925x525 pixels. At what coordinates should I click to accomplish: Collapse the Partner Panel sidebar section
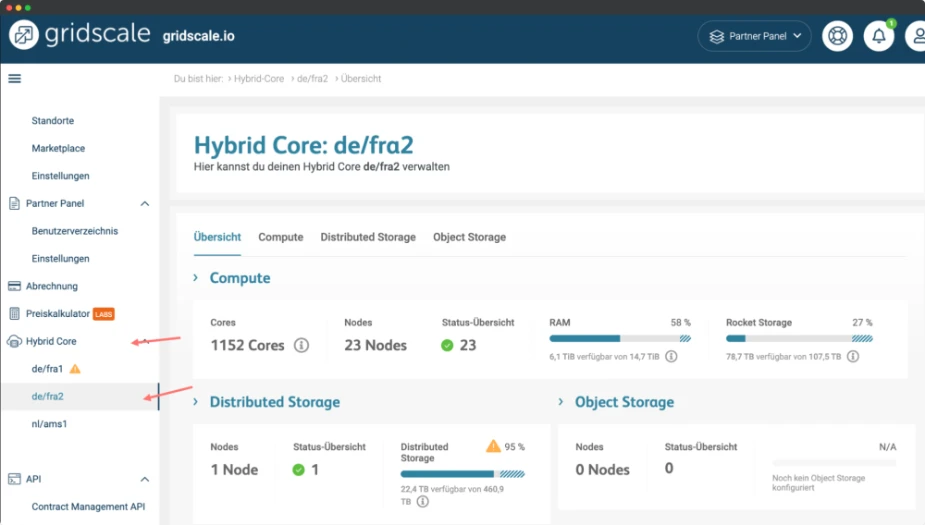(145, 204)
